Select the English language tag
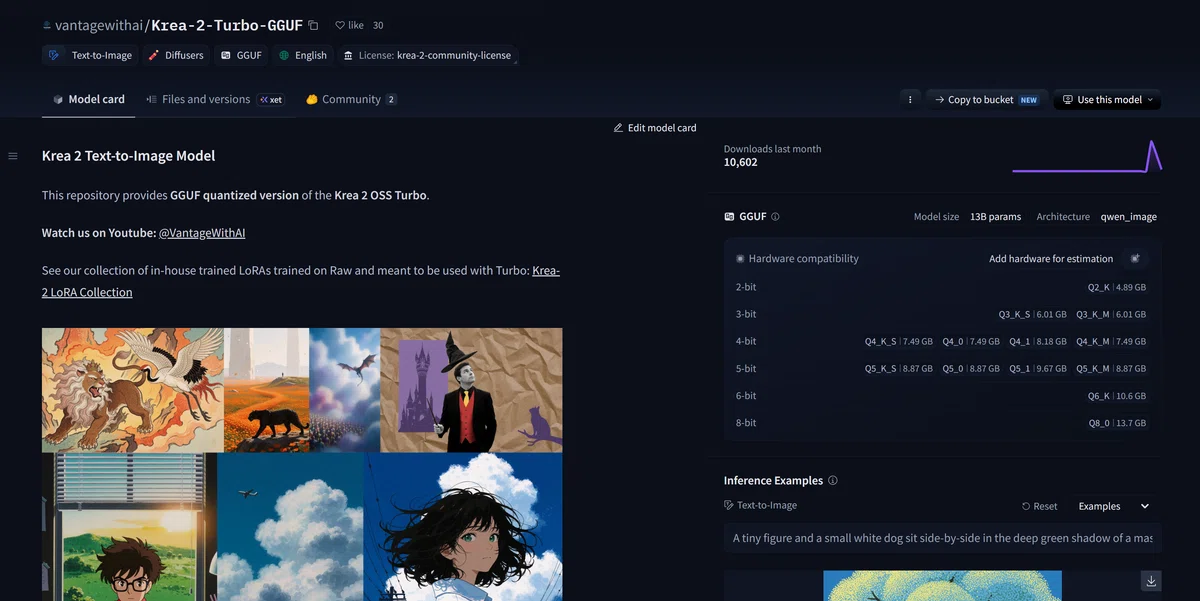This screenshot has height=601, width=1200. click(303, 55)
